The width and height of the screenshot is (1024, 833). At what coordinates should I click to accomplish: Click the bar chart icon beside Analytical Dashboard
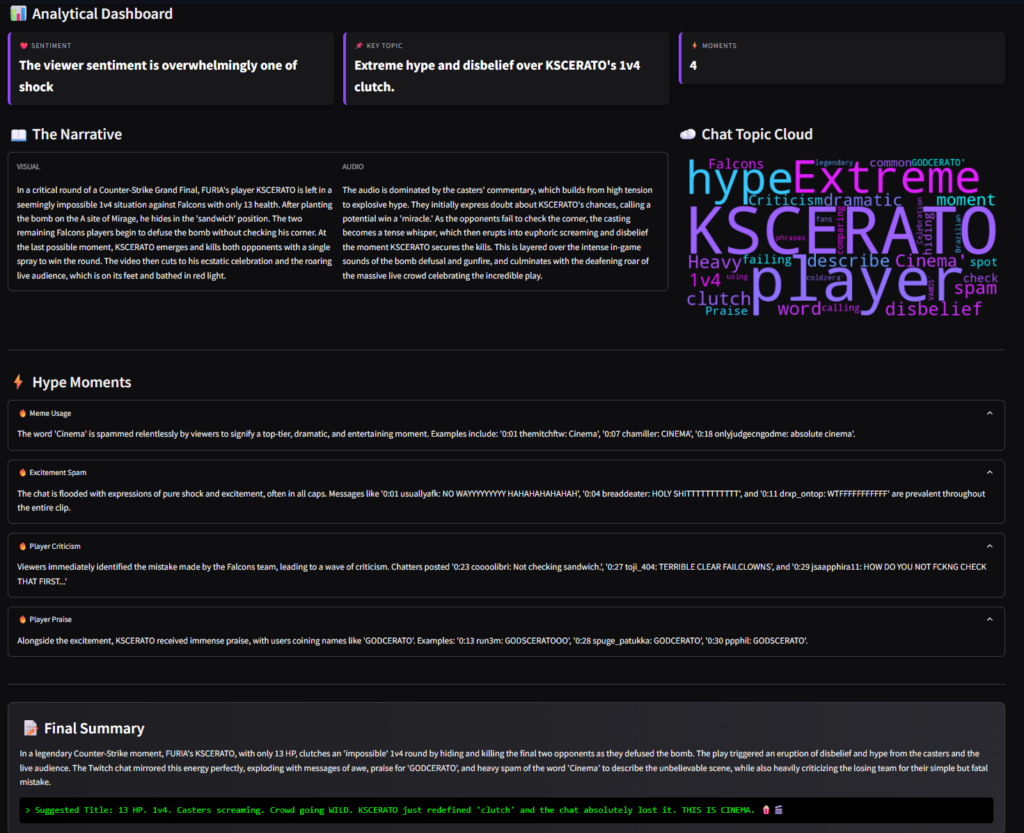(x=18, y=14)
